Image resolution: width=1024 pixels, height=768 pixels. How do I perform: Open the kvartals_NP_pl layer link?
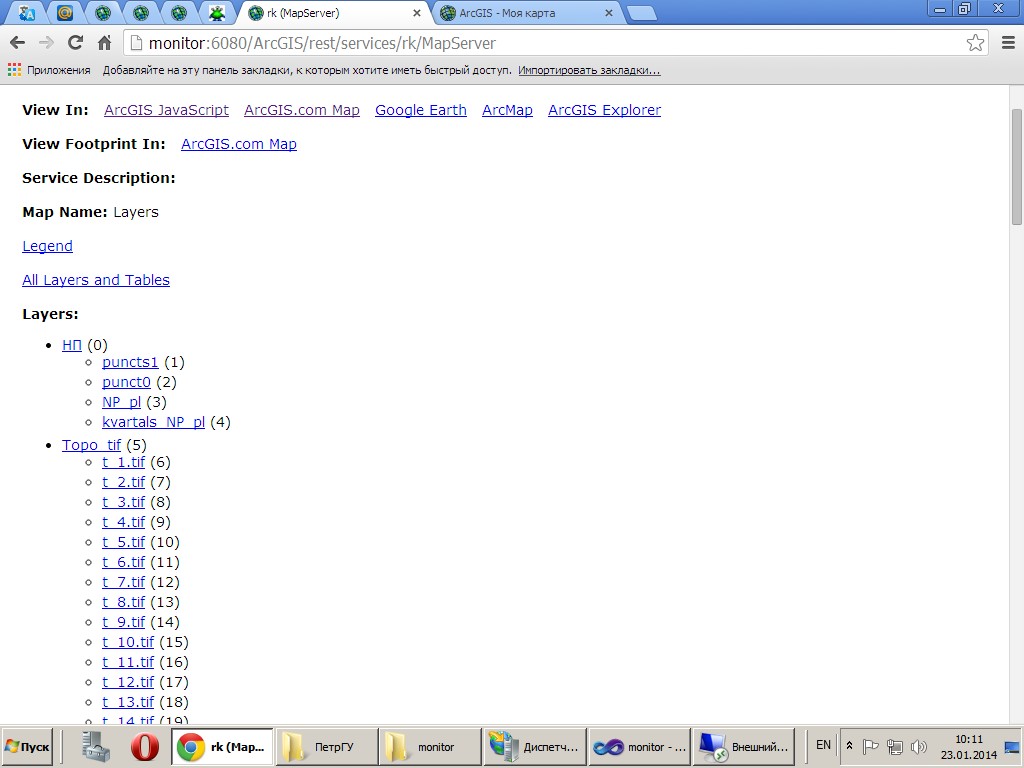pos(153,422)
